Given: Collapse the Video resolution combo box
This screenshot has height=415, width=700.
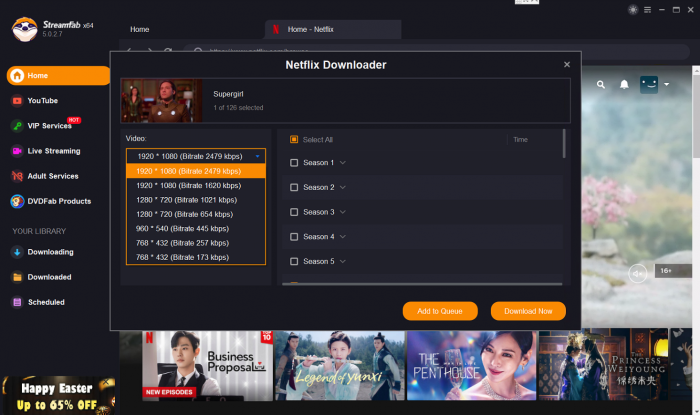Looking at the screenshot, I should [x=196, y=156].
